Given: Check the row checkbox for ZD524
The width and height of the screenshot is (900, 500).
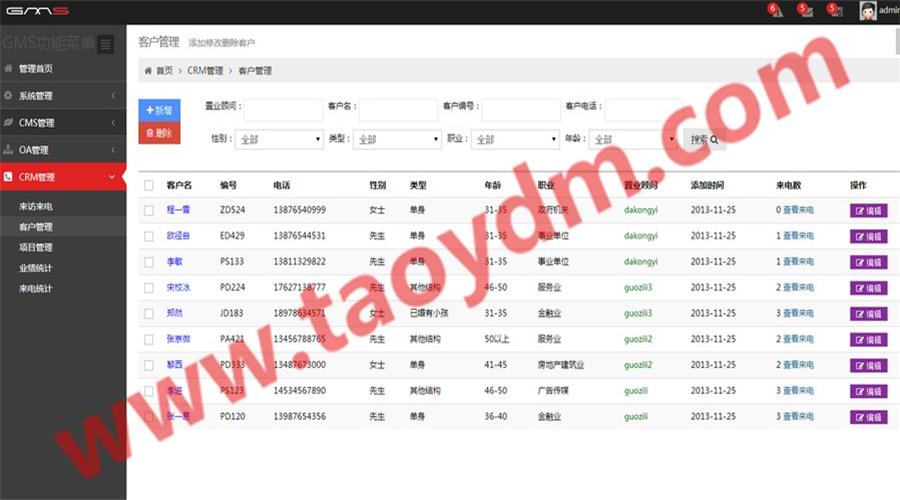Looking at the screenshot, I should coord(149,211).
